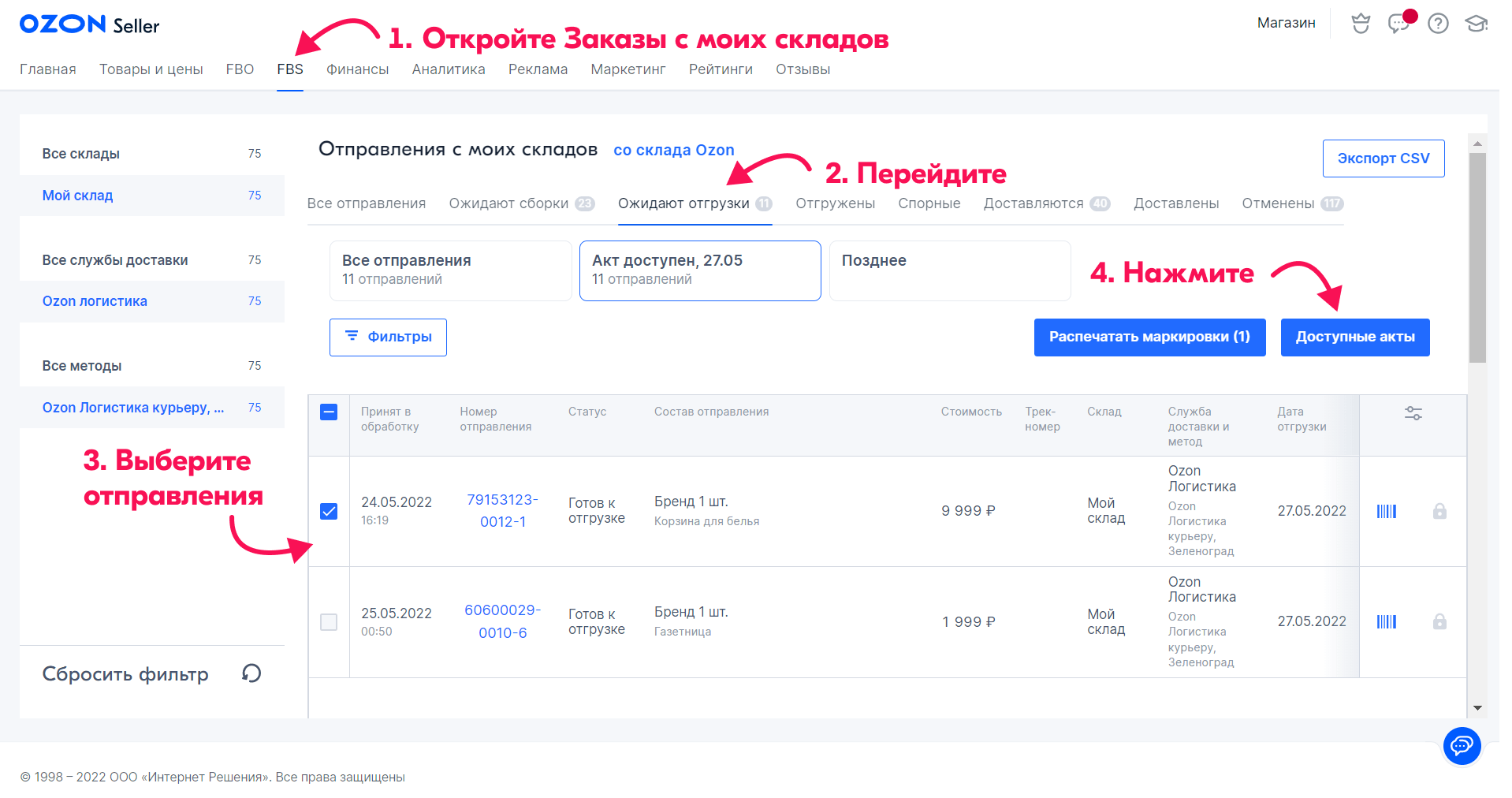Switch to Ожидают отгрузки tab
Viewport: 1512px width, 798px height.
695,203
